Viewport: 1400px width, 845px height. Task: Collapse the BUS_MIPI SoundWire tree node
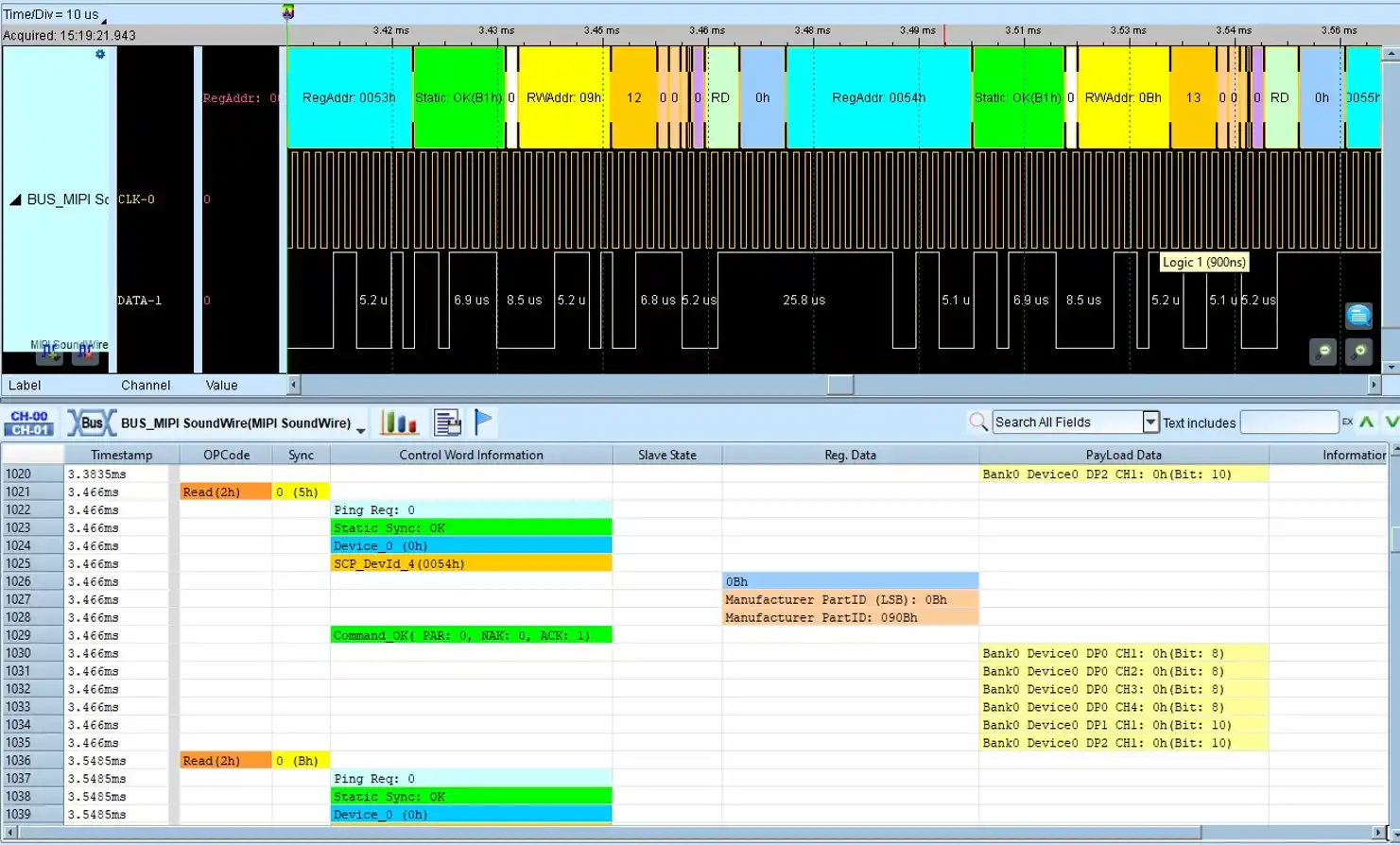(x=15, y=199)
